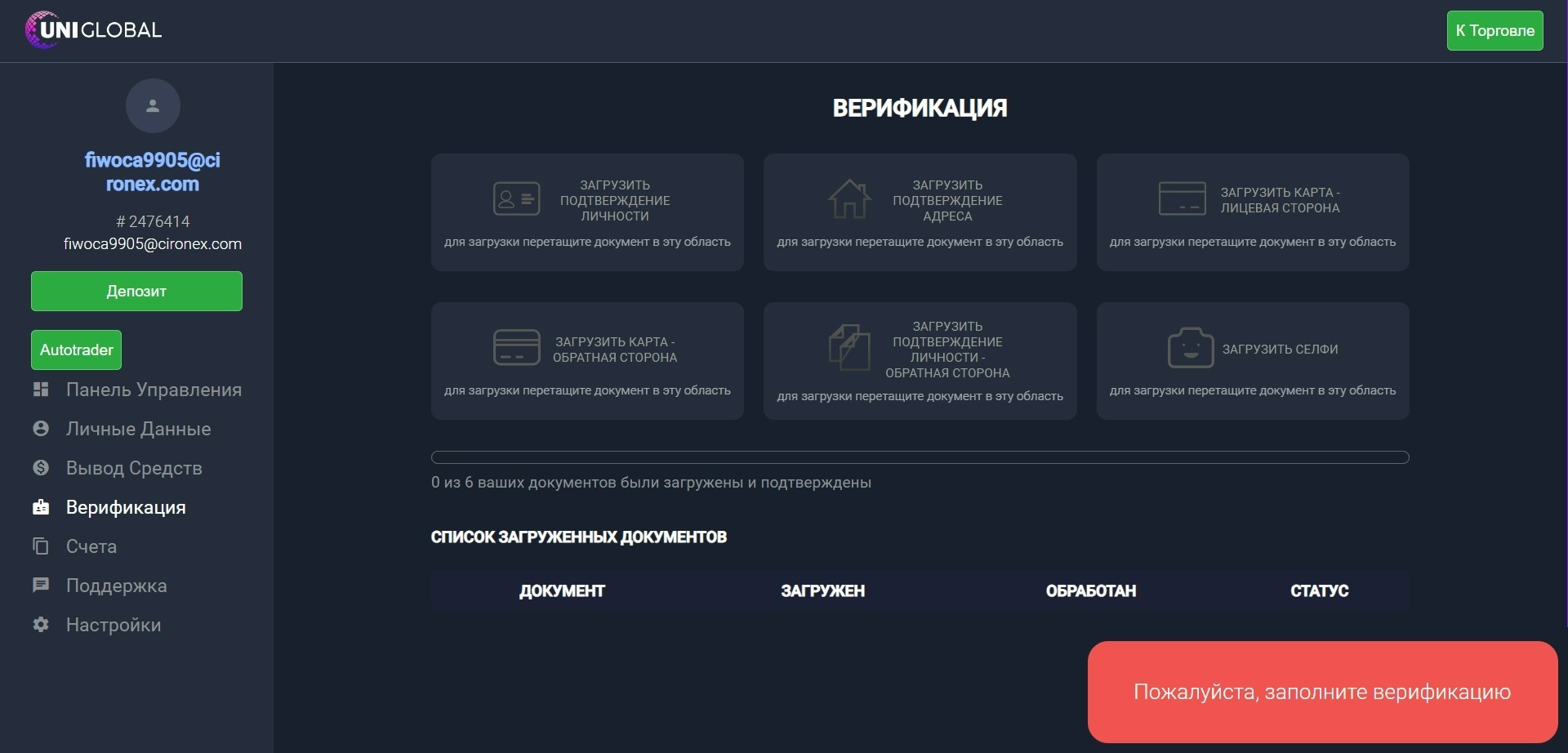Click the card back side icon
Screen dimensions: 1568x753
coord(517,348)
